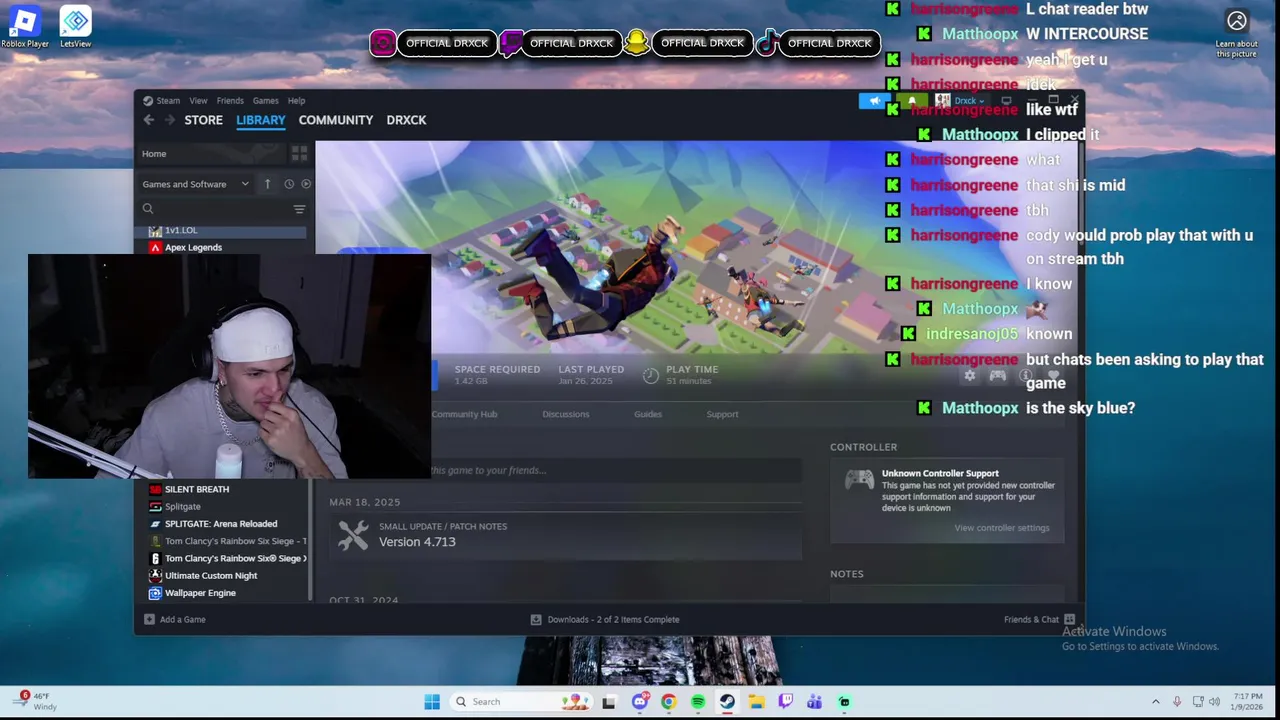Screen dimensions: 1280x720
Task: Switch library to grid collections view icon
Action: pyautogui.click(x=299, y=154)
